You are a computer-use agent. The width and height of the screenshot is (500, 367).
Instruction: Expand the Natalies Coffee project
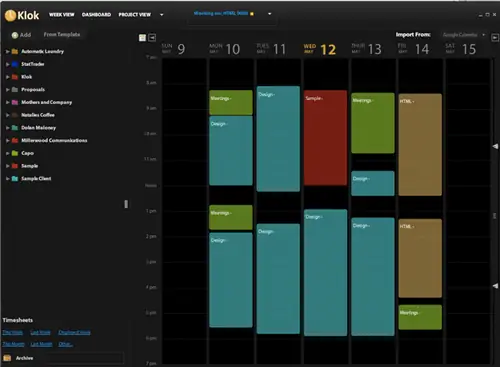(x=7, y=115)
